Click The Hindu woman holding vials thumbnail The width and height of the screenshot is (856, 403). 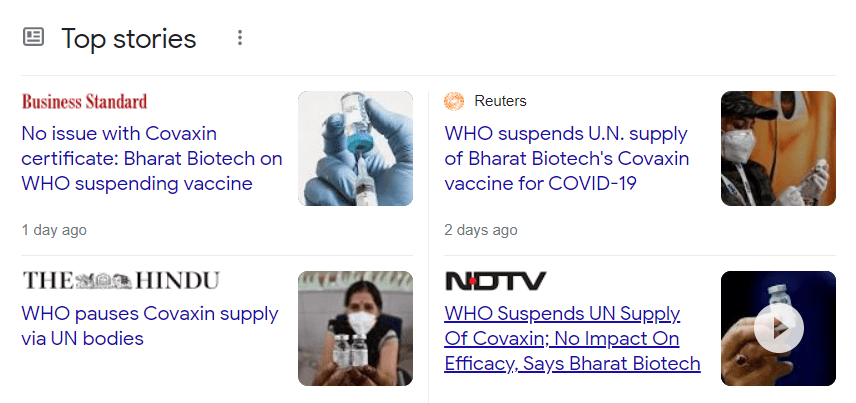pyautogui.click(x=355, y=328)
